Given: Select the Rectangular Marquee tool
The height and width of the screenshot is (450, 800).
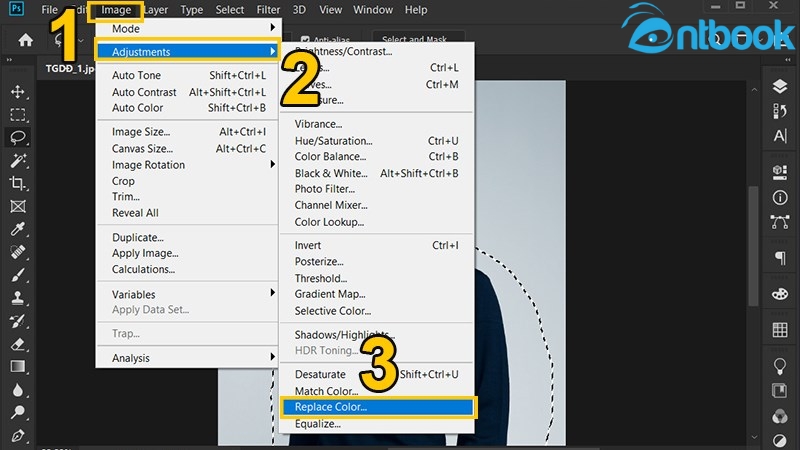Looking at the screenshot, I should coord(18,115).
